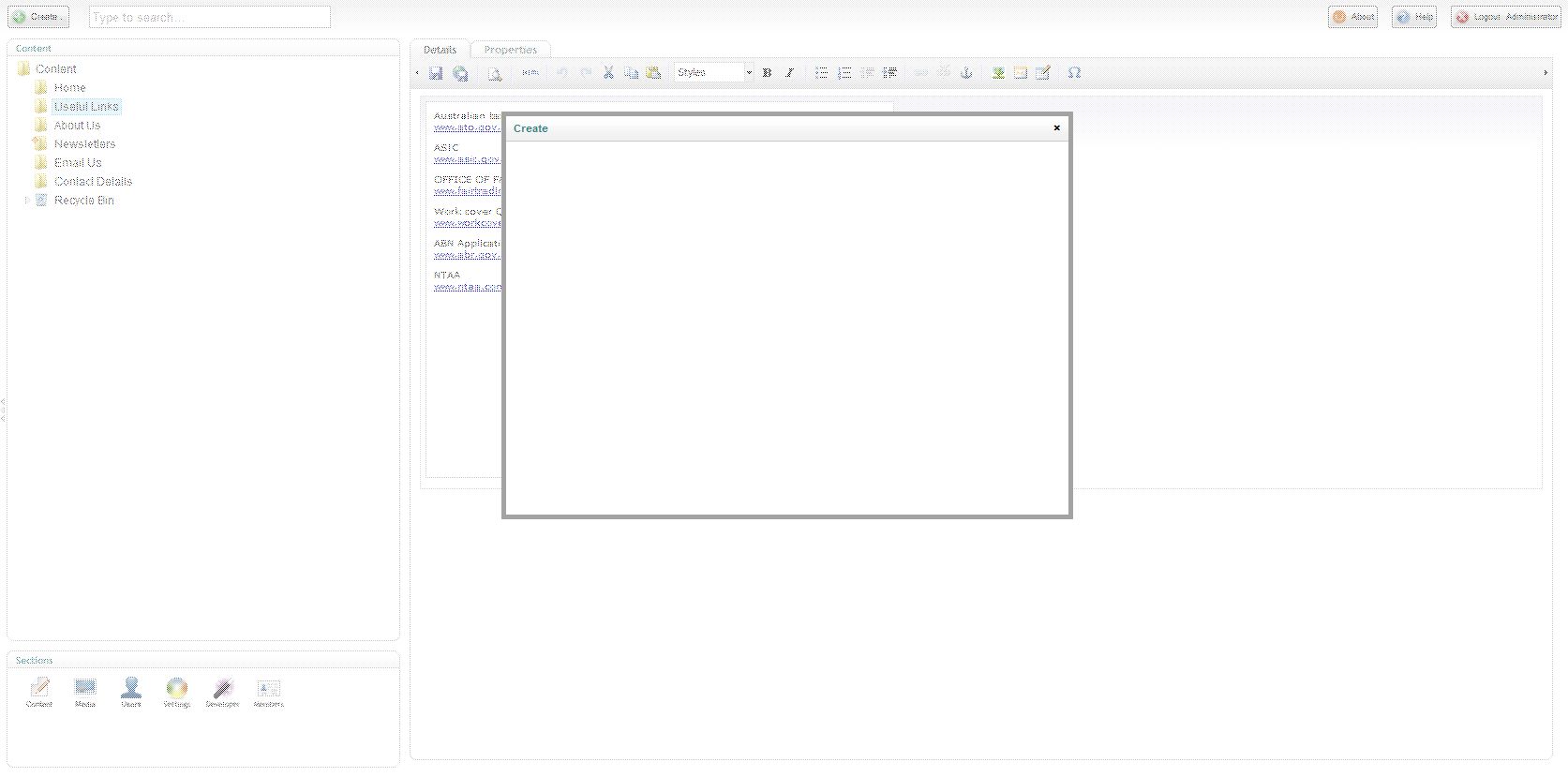
Task: Open the Media section
Action: (85, 693)
